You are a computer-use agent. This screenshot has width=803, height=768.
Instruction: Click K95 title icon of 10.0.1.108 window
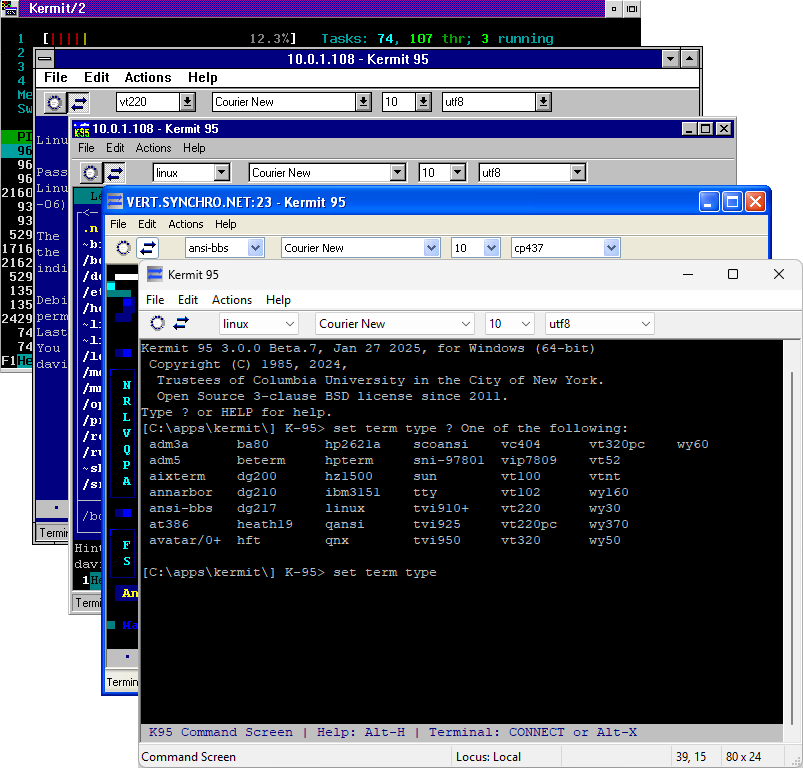pos(81,129)
